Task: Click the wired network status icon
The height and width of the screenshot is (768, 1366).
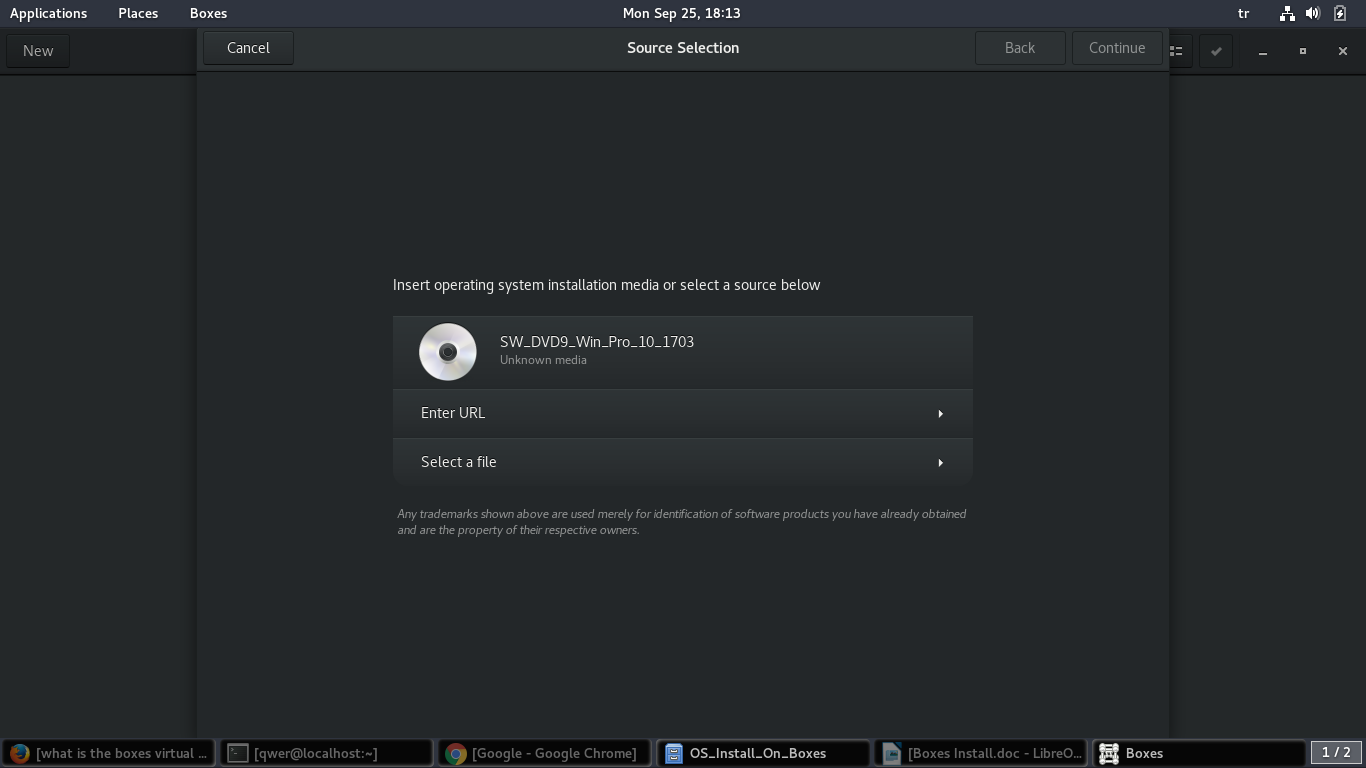Action: point(1287,13)
